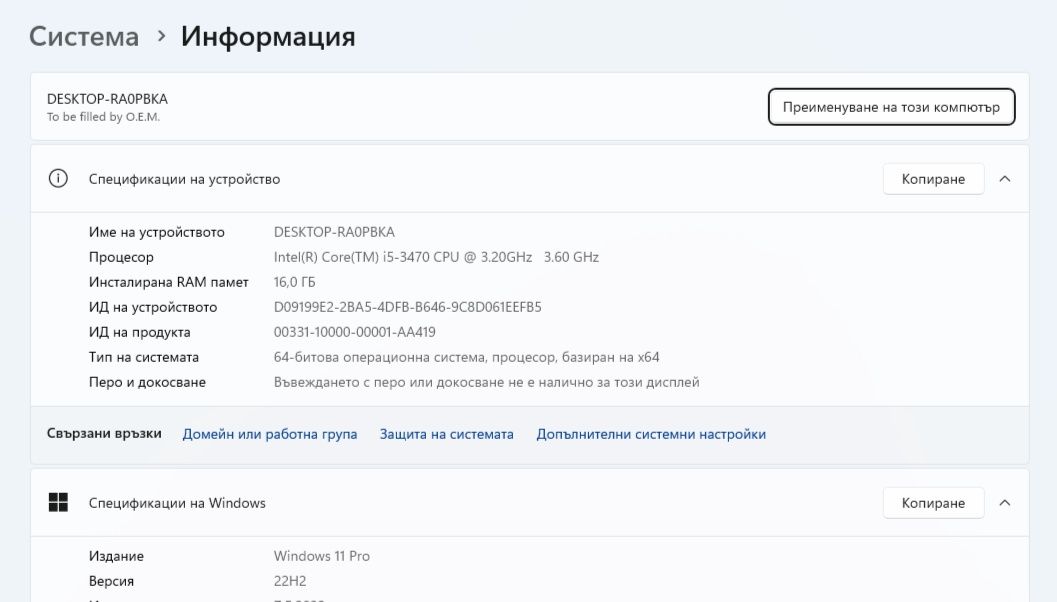This screenshot has width=1057, height=602.
Task: Click the Процесор label
Action: point(121,258)
